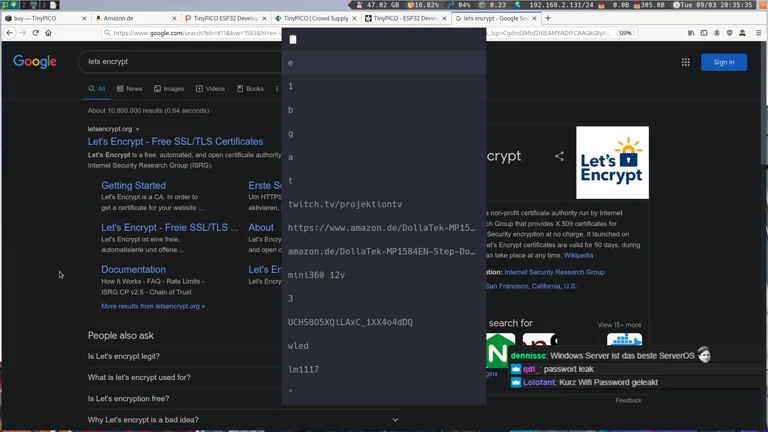Viewport: 768px width, 432px height.
Task: Close the Amazon.de tab
Action: tap(174, 18)
